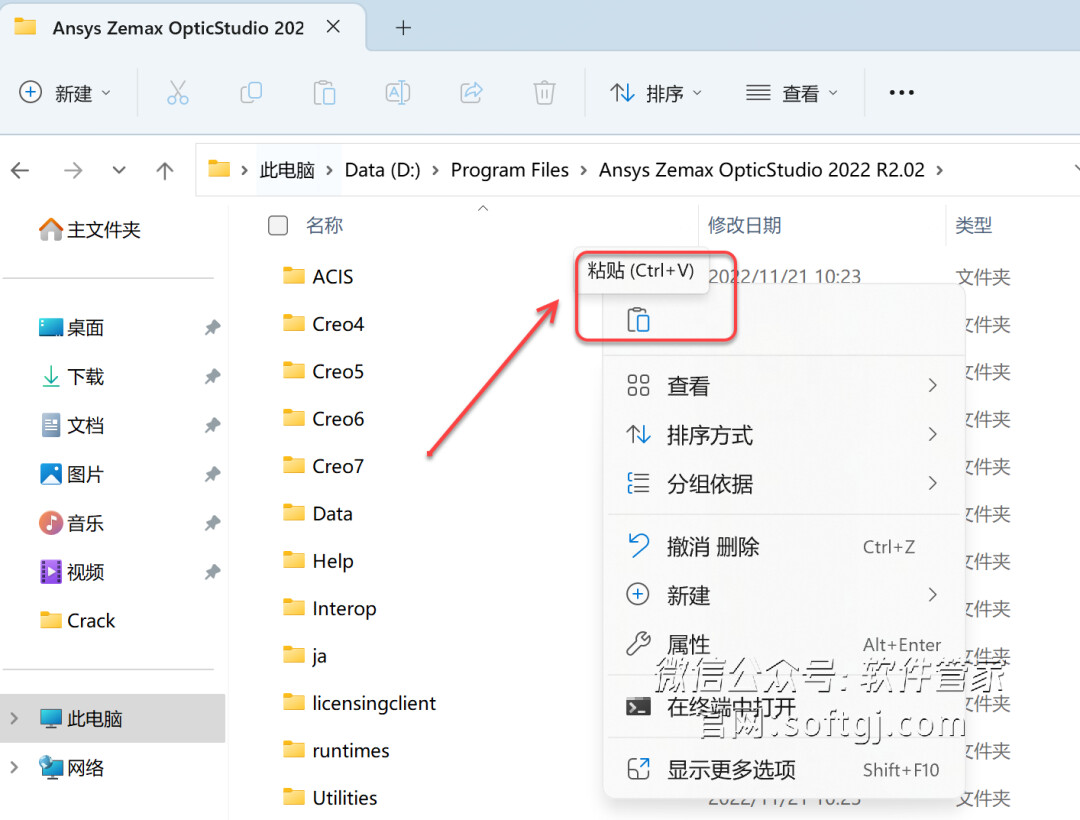Select 网络 in the sidebar
The image size is (1080, 820).
(72, 767)
